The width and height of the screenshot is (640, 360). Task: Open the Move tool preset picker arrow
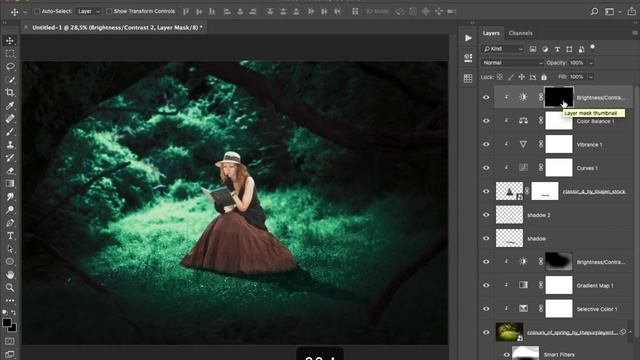pos(24,12)
